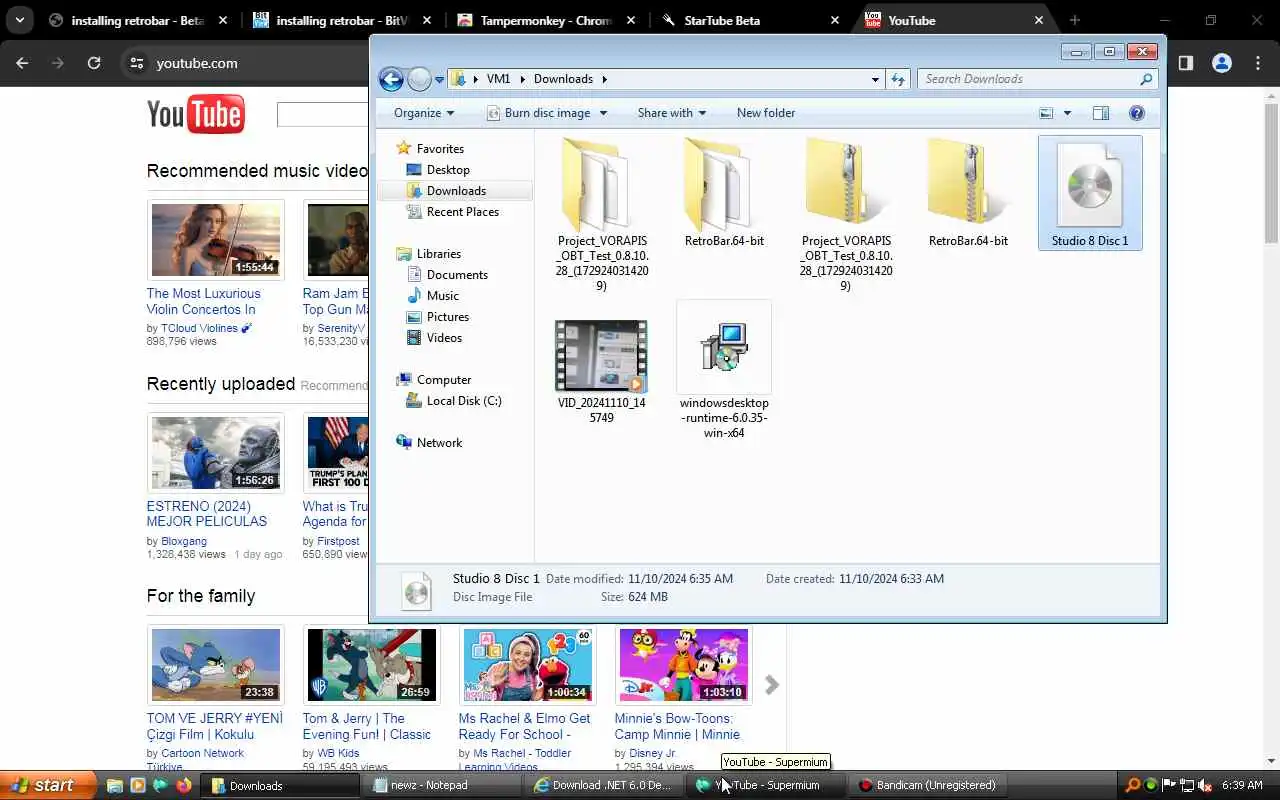Reload the browser page
The height and width of the screenshot is (800, 1280).
[x=94, y=63]
